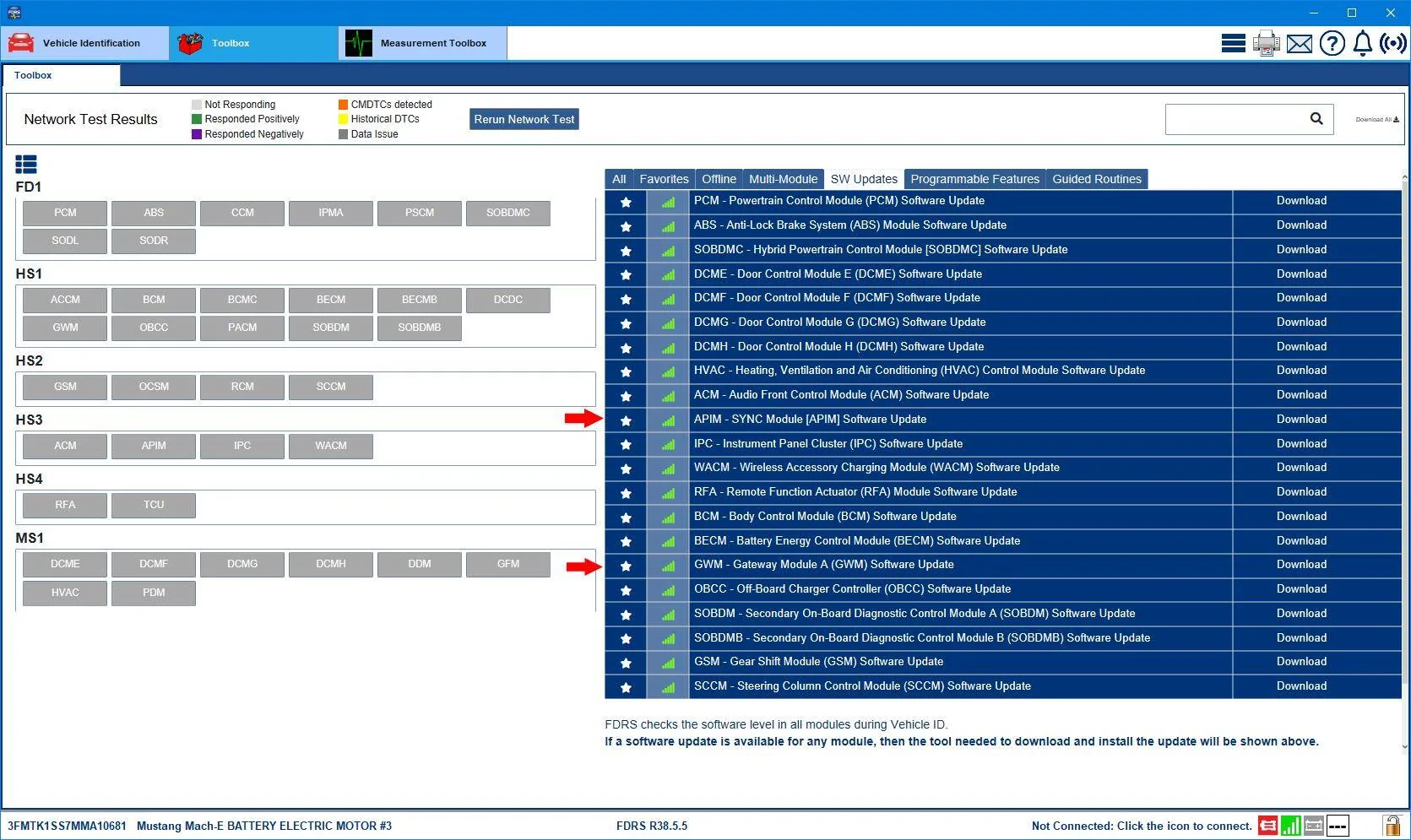The image size is (1411, 840).
Task: Select the APIM module button under HS3
Action: coord(154,446)
